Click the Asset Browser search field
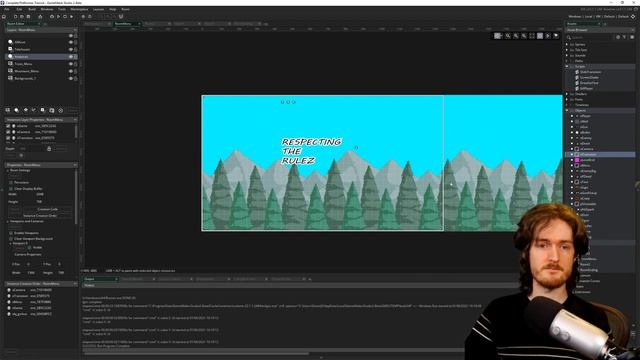 (591, 37)
